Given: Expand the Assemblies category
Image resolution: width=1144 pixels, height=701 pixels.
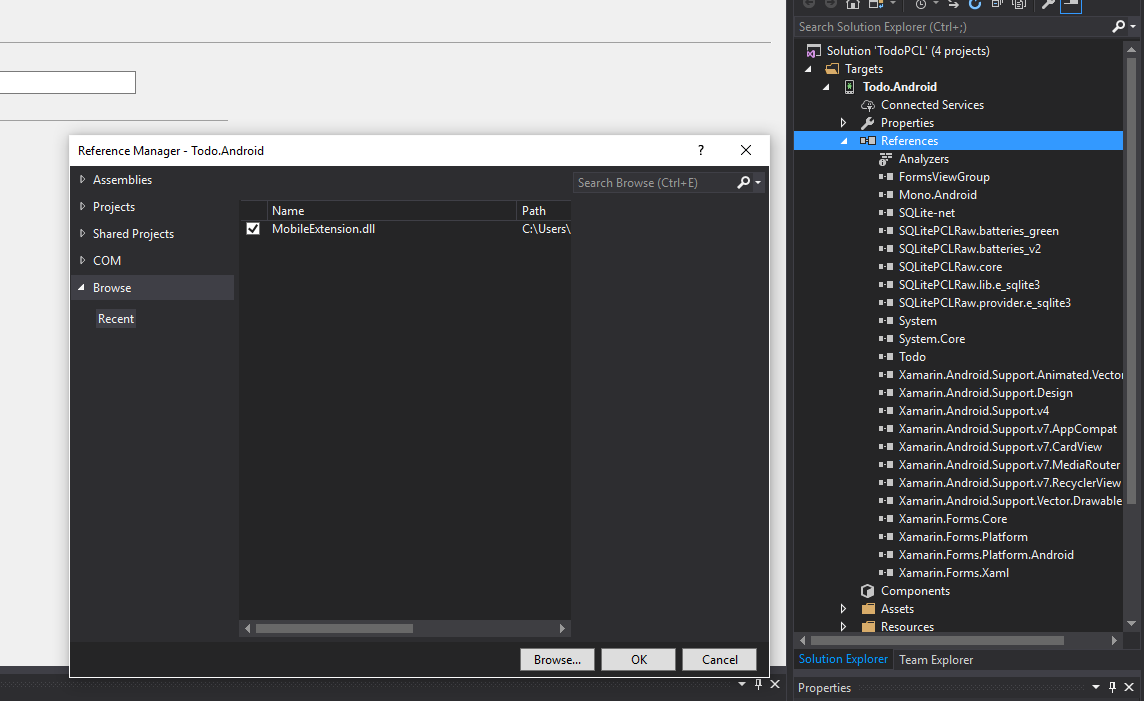Looking at the screenshot, I should click(82, 179).
